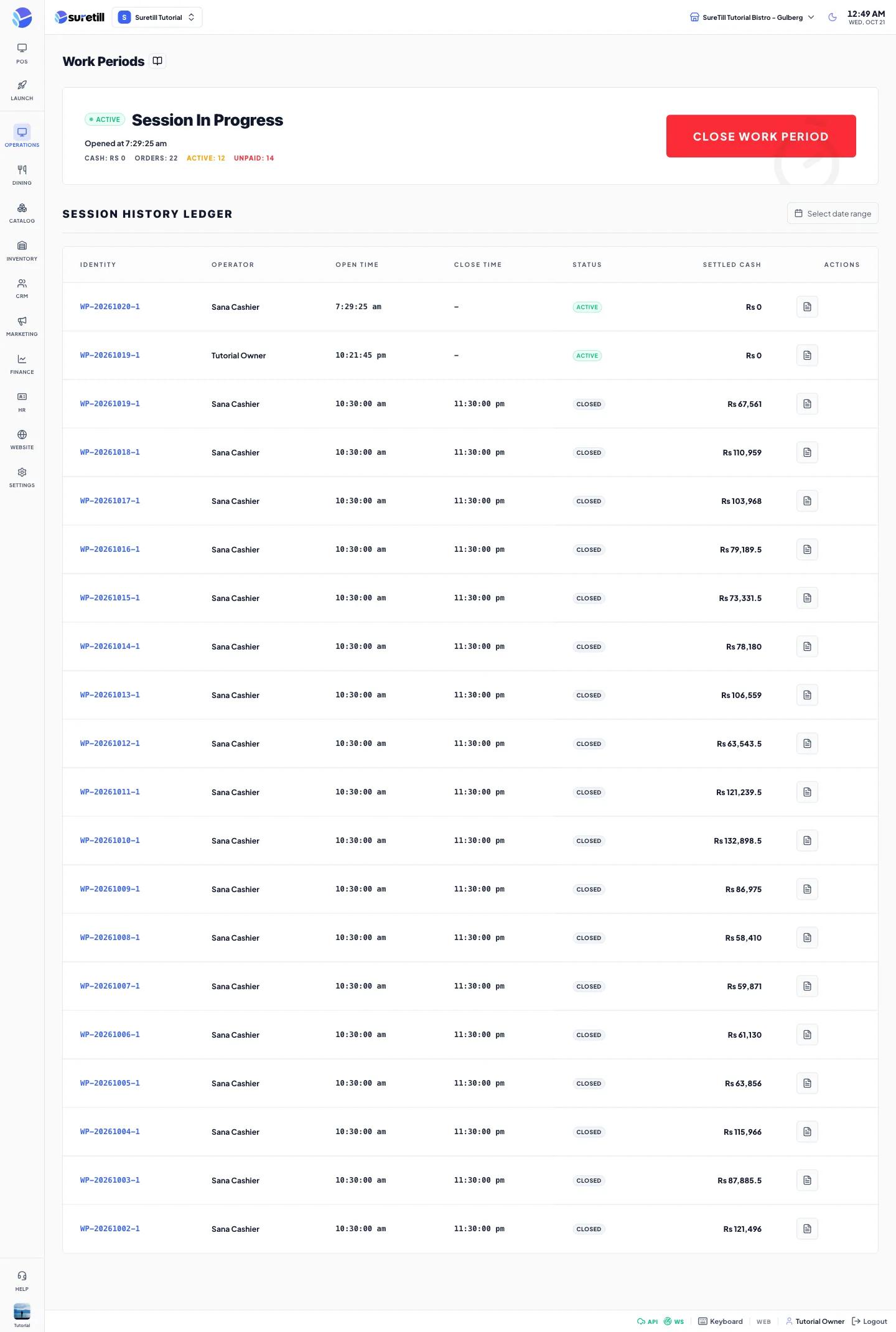Click the Rs 132,898.5 settled cash value

[737, 841]
